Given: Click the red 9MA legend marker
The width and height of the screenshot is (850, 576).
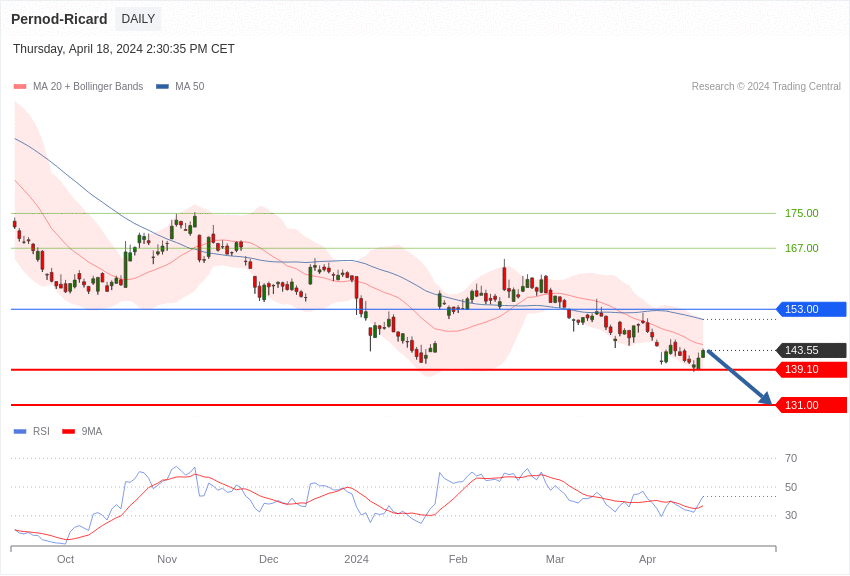Looking at the screenshot, I should tap(68, 432).
